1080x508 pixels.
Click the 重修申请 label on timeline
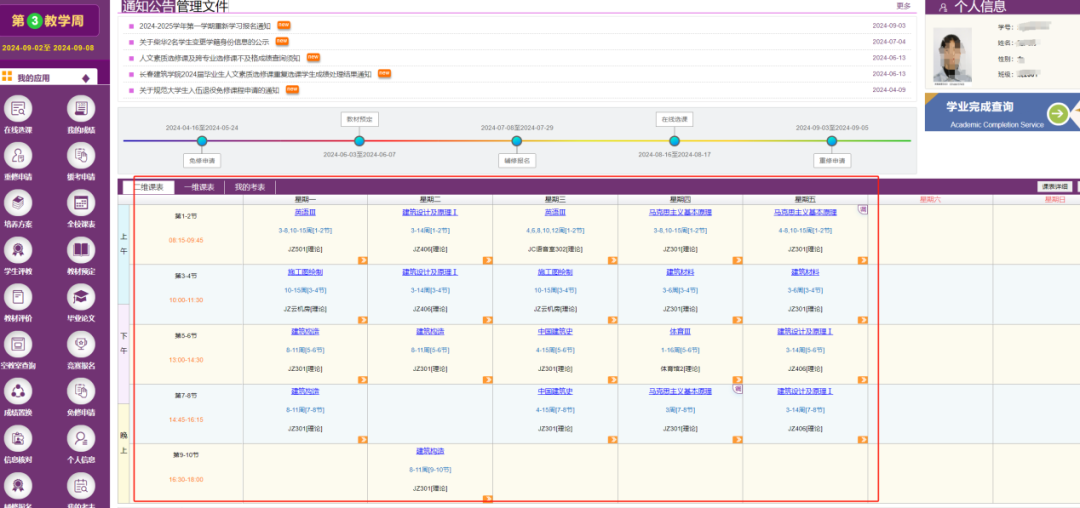[x=831, y=161]
